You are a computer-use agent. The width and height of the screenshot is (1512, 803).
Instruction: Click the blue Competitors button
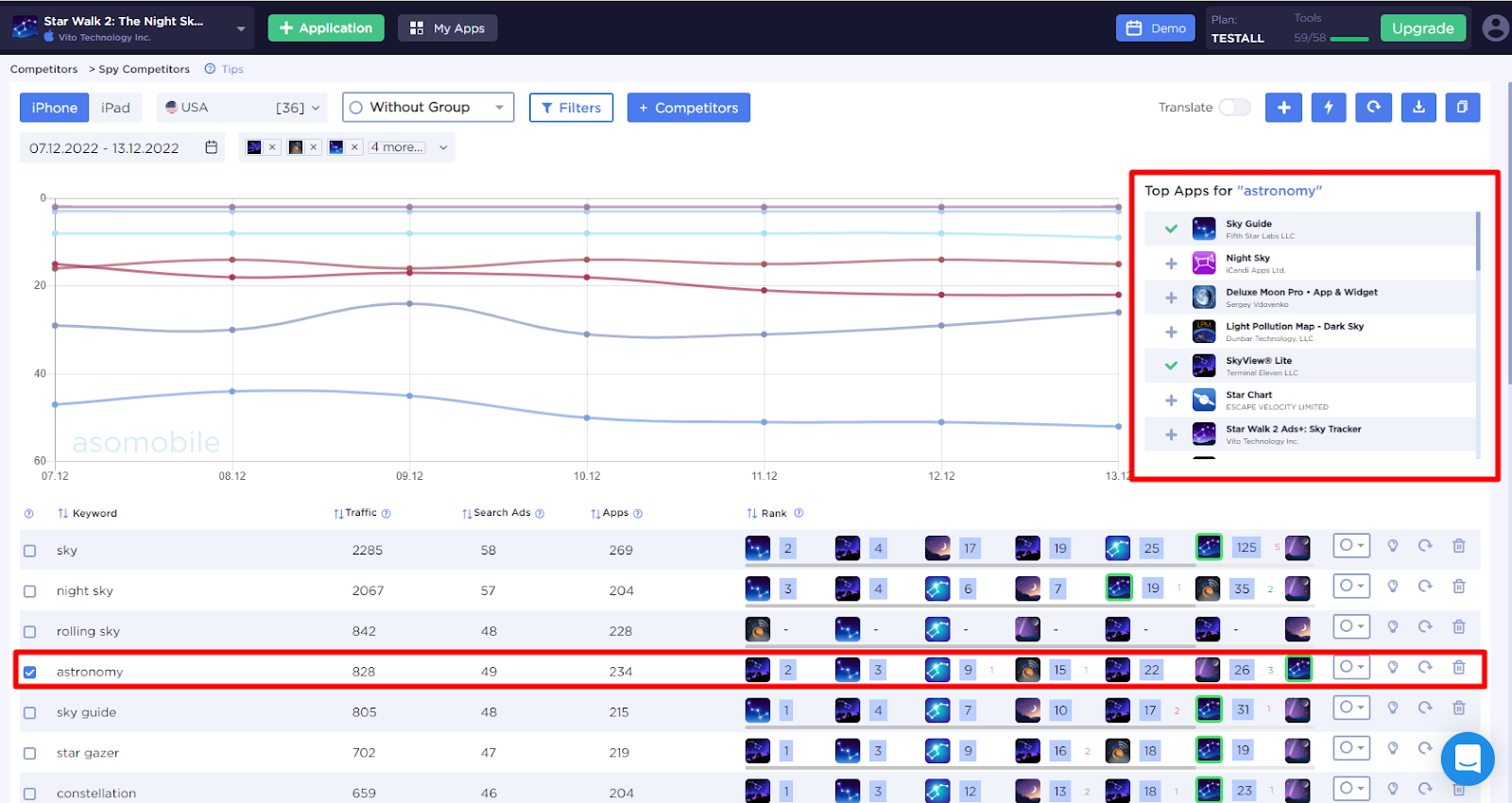tap(689, 108)
